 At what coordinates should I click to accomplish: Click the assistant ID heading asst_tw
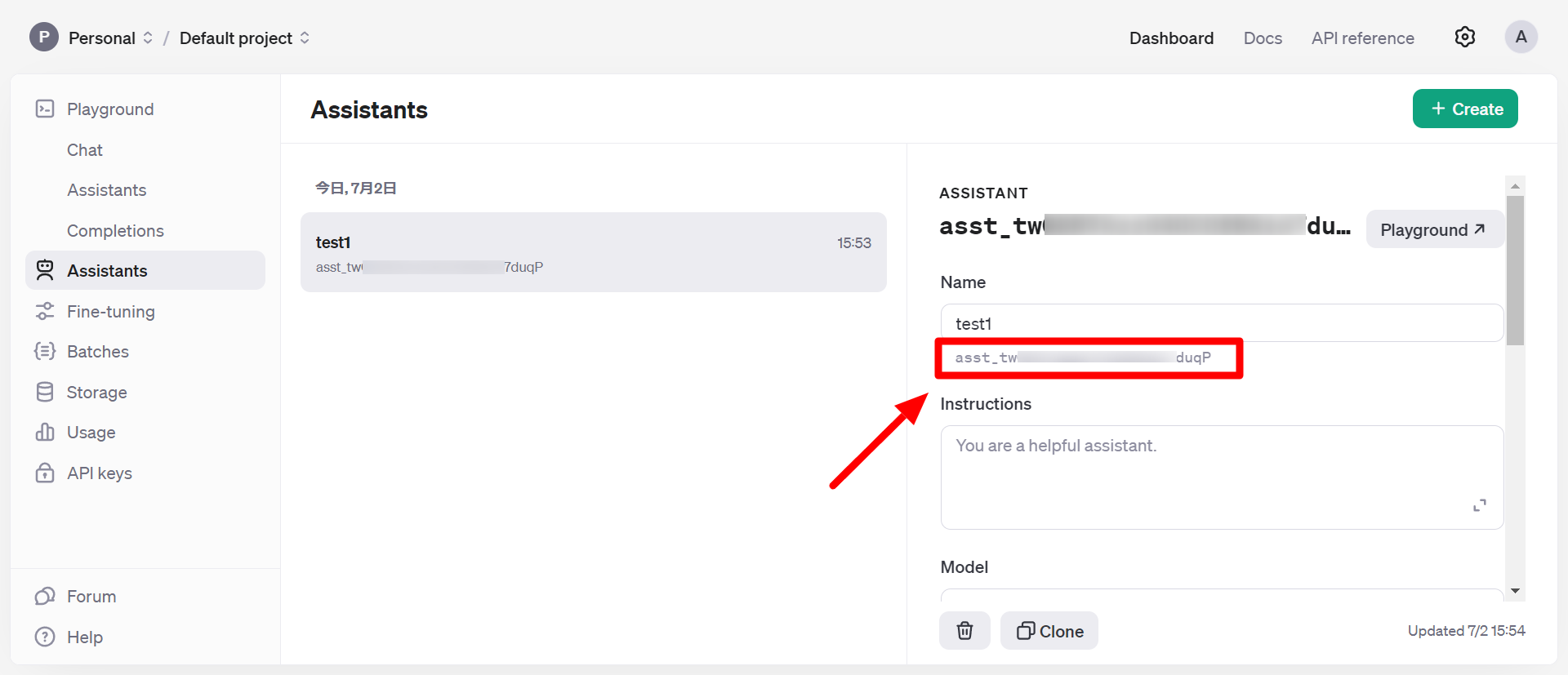[x=1145, y=226]
